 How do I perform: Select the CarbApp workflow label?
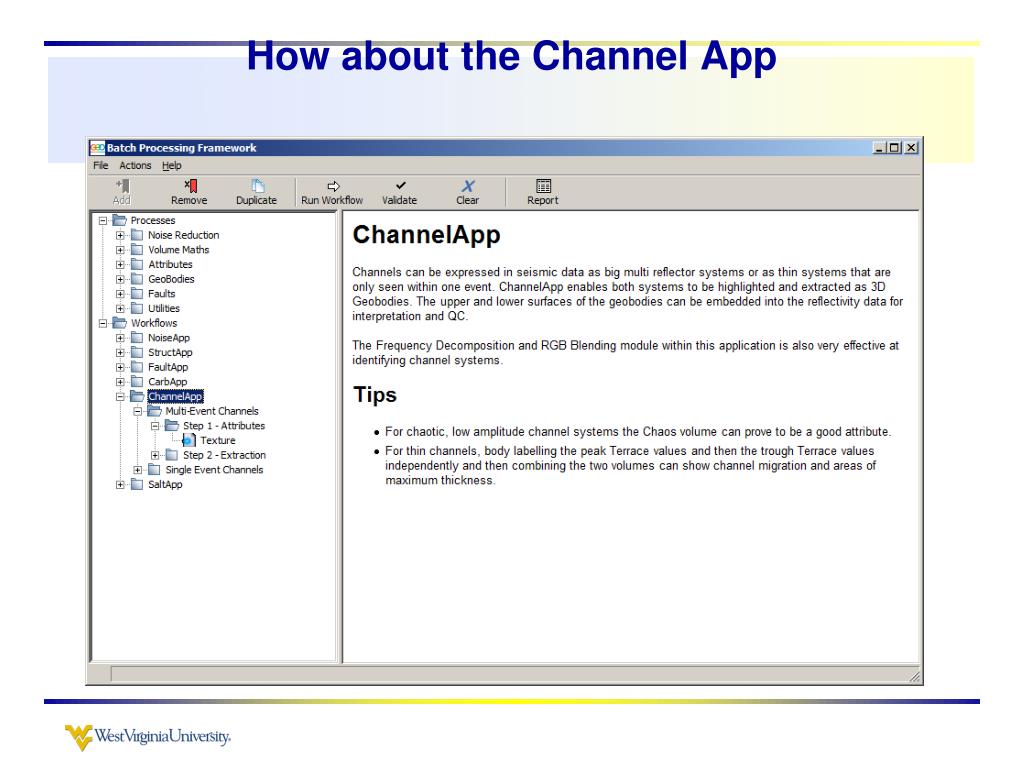pos(167,381)
